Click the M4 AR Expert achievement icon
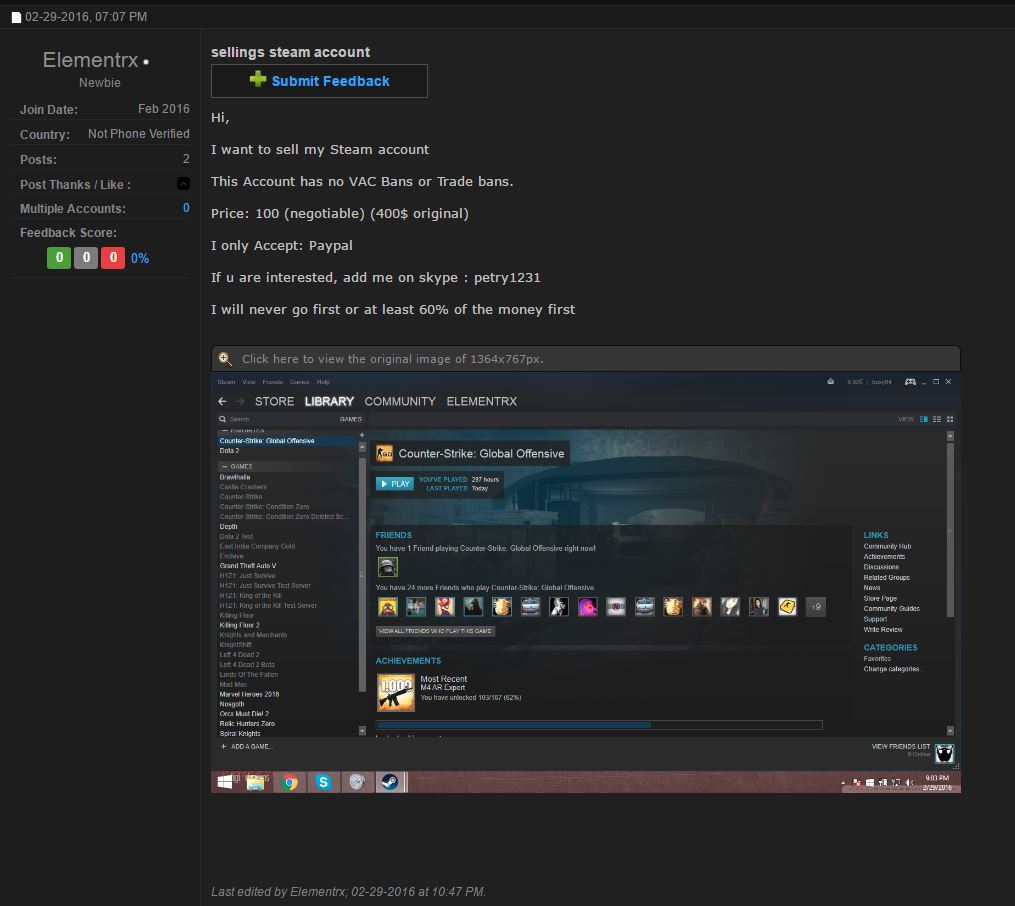This screenshot has height=906, width=1015. click(396, 692)
